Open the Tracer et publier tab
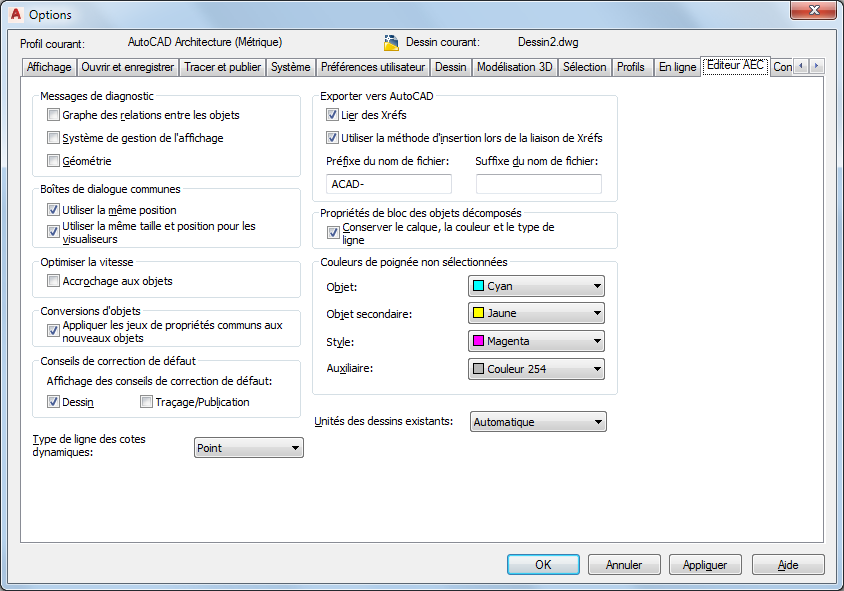Screen dimensions: 844x591 (222, 67)
